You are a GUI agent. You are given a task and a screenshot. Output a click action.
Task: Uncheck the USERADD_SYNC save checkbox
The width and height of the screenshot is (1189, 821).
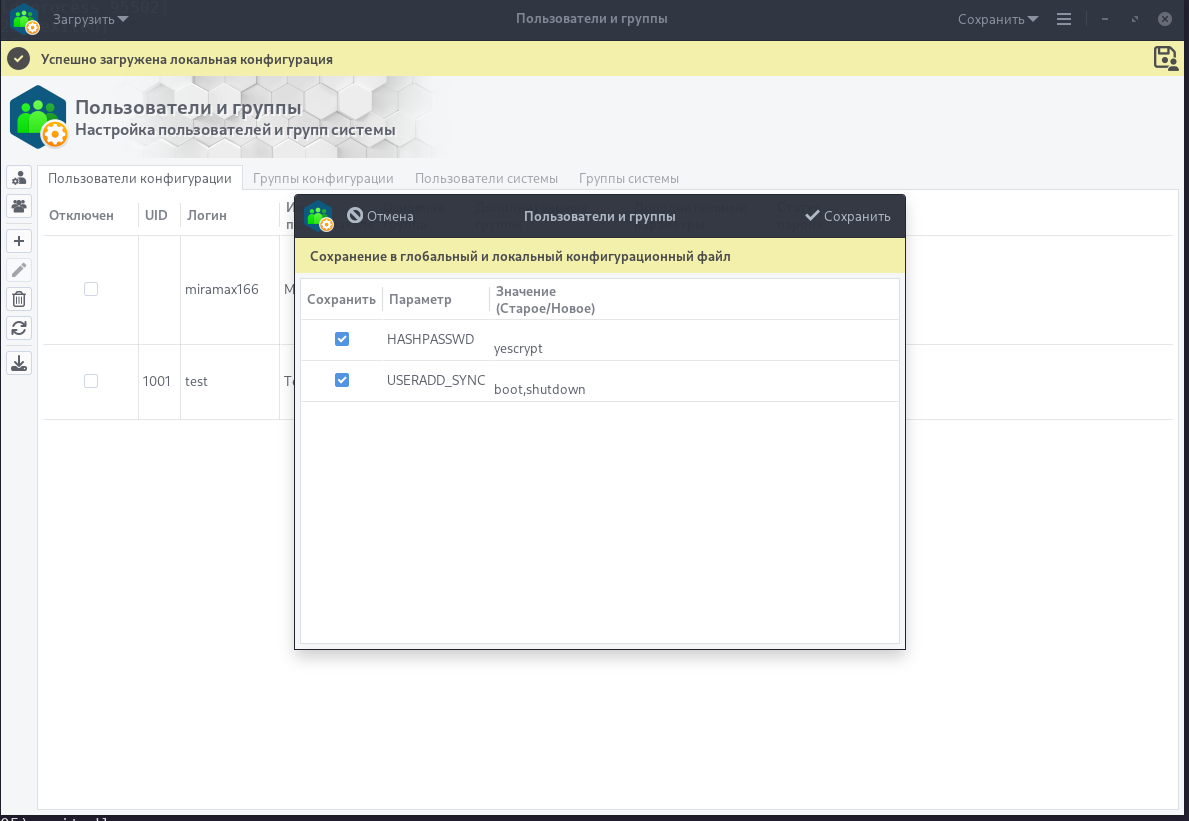click(x=342, y=380)
